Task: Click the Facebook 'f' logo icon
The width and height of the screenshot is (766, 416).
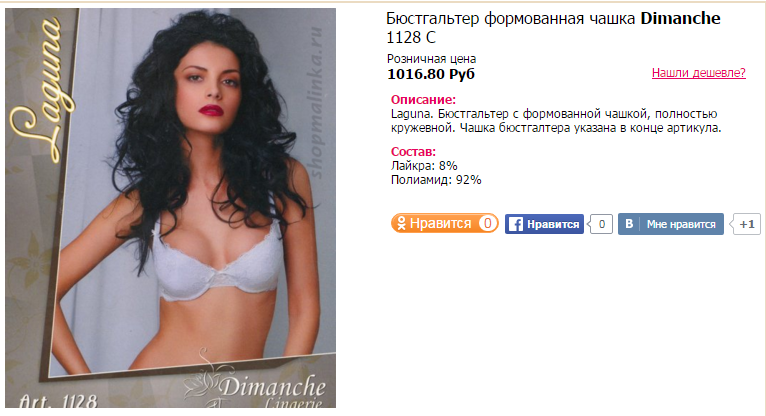Action: 516,224
